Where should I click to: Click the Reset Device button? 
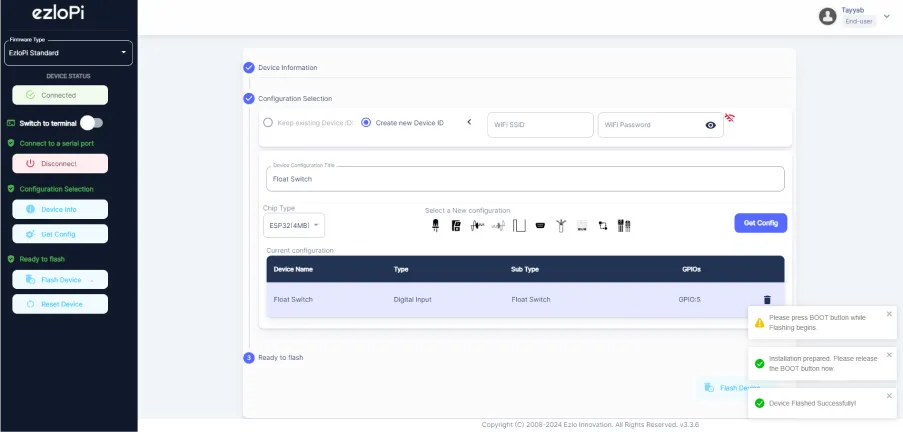pyautogui.click(x=60, y=304)
